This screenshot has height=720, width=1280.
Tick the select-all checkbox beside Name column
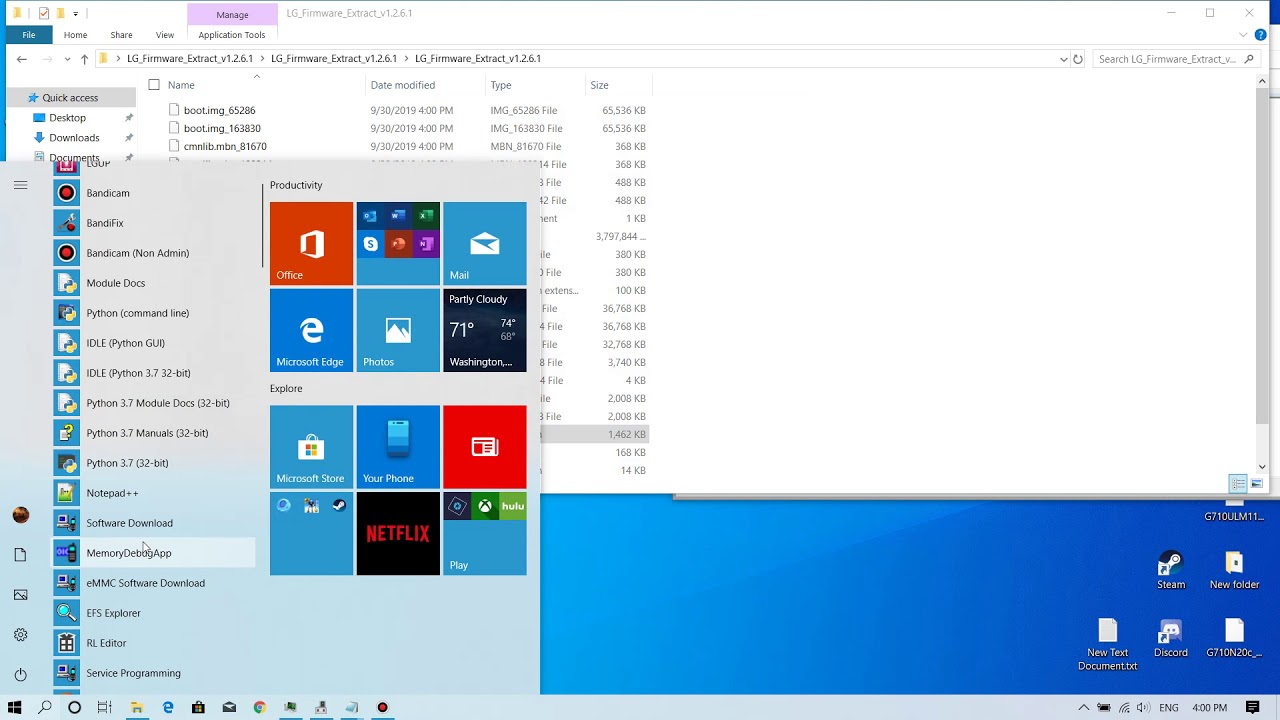154,85
